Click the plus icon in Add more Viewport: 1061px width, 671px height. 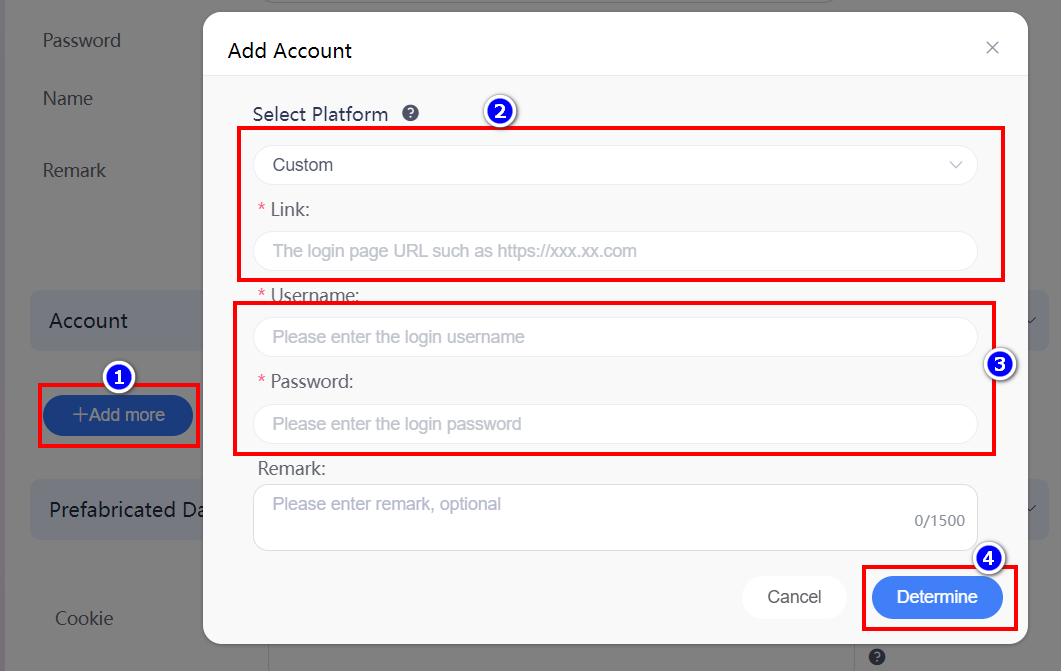[x=80, y=415]
